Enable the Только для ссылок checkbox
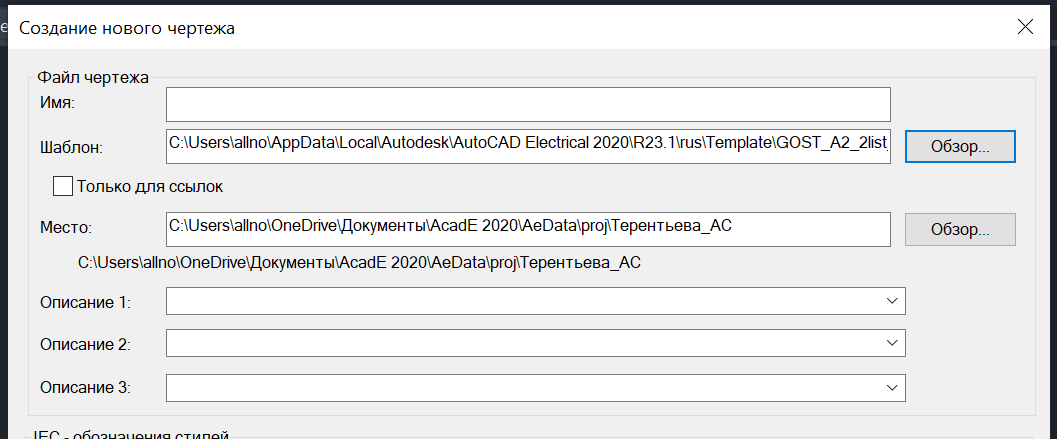The width and height of the screenshot is (1057, 439). tap(63, 187)
